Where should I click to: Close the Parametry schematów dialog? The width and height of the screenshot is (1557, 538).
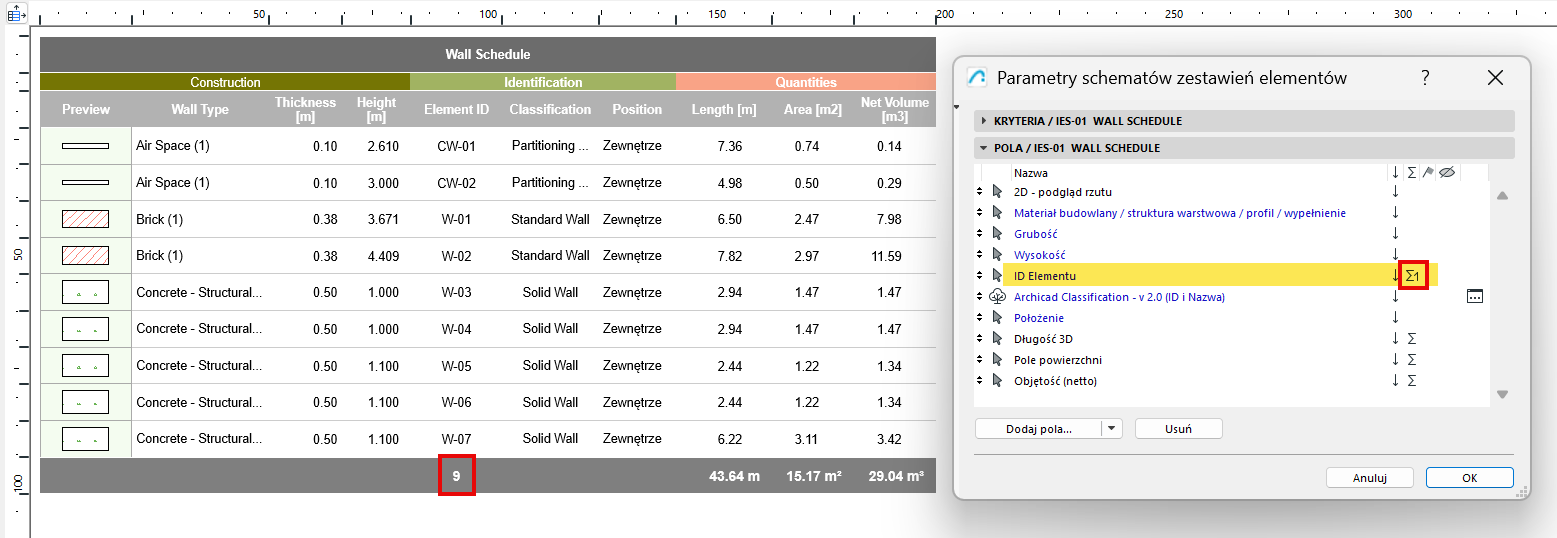(1495, 78)
